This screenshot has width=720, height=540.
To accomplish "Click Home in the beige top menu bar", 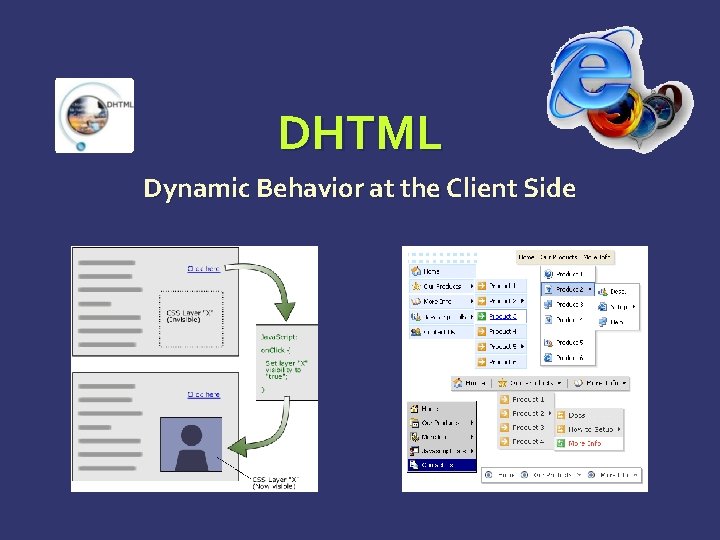I will (526, 257).
